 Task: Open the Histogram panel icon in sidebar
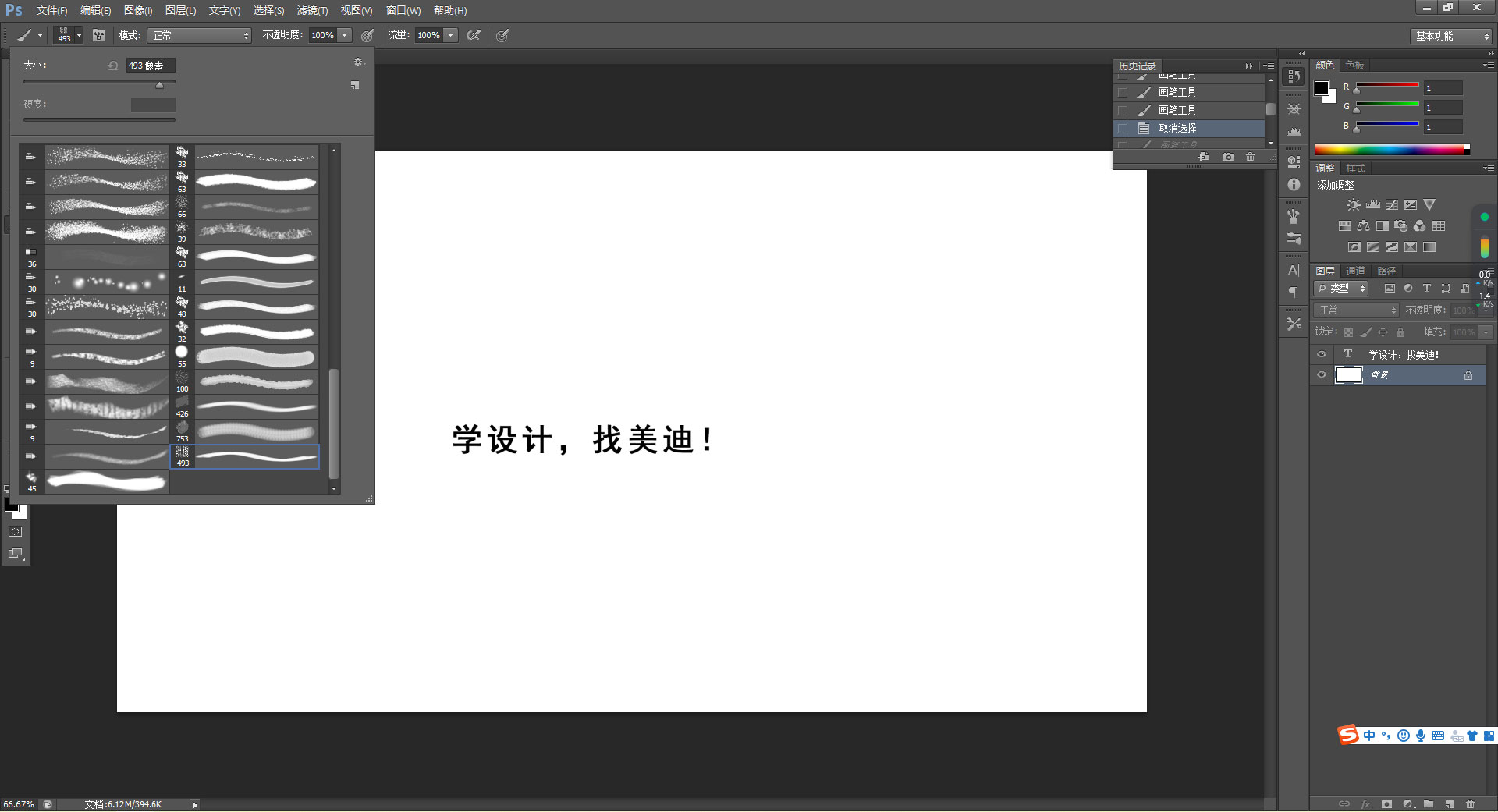[x=1294, y=133]
